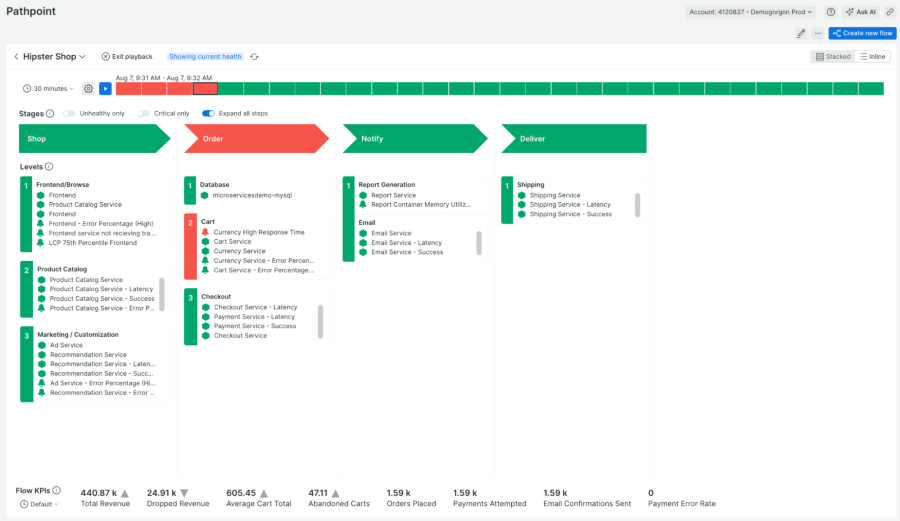Click the help question mark icon
The image size is (900, 521).
click(x=831, y=12)
